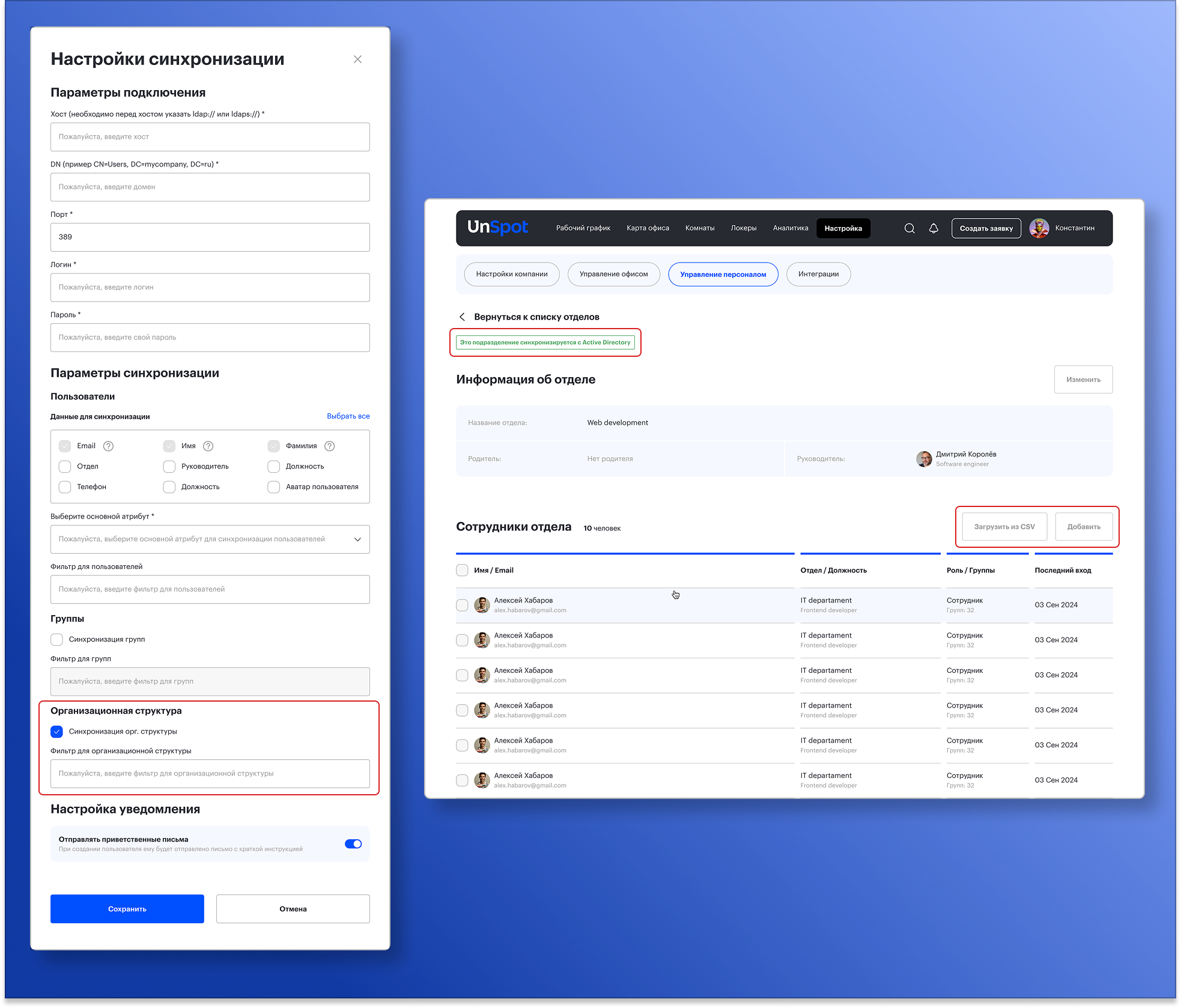The width and height of the screenshot is (1181, 1008).
Task: Uncheck Синхронизация орг. структуры
Action: [x=57, y=731]
